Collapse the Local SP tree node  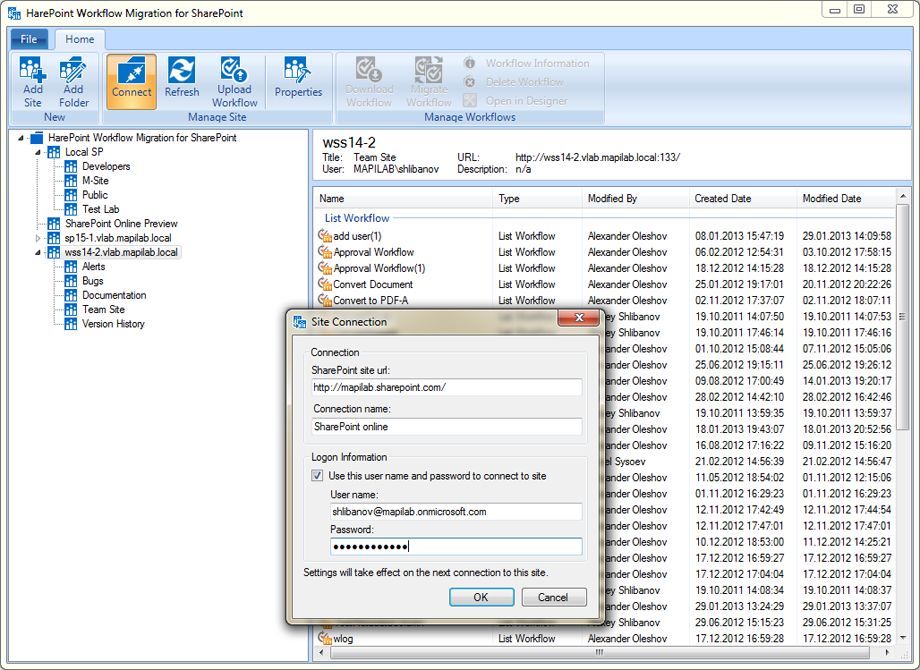pyautogui.click(x=38, y=153)
